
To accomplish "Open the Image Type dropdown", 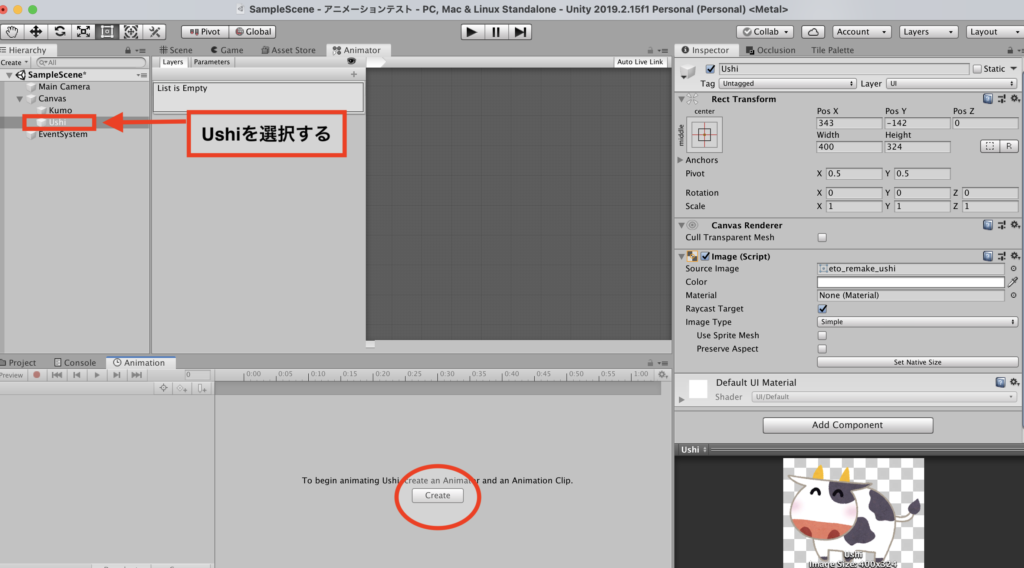I will [x=917, y=322].
